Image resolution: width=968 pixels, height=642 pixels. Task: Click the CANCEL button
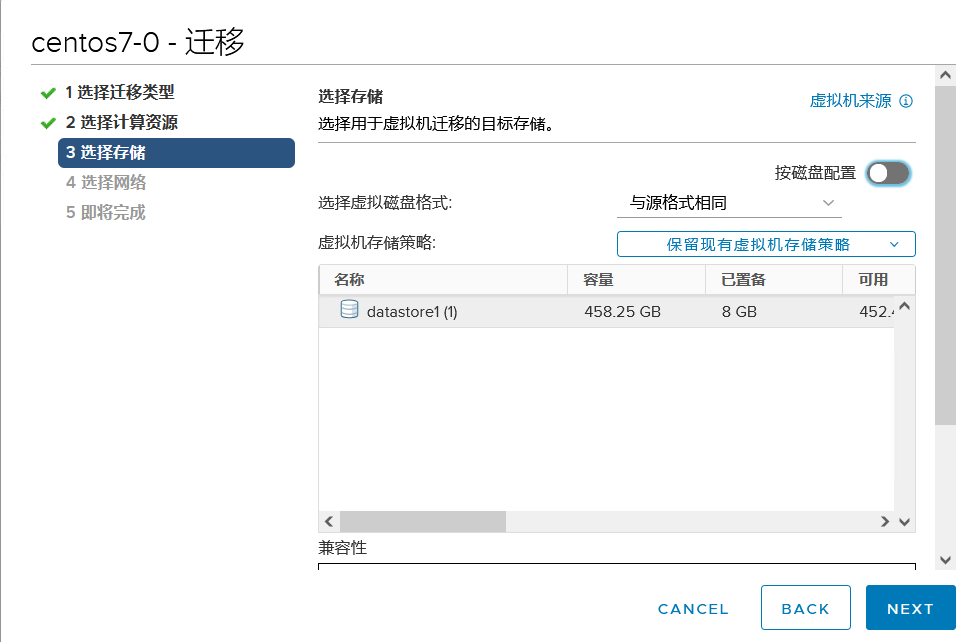pos(693,608)
